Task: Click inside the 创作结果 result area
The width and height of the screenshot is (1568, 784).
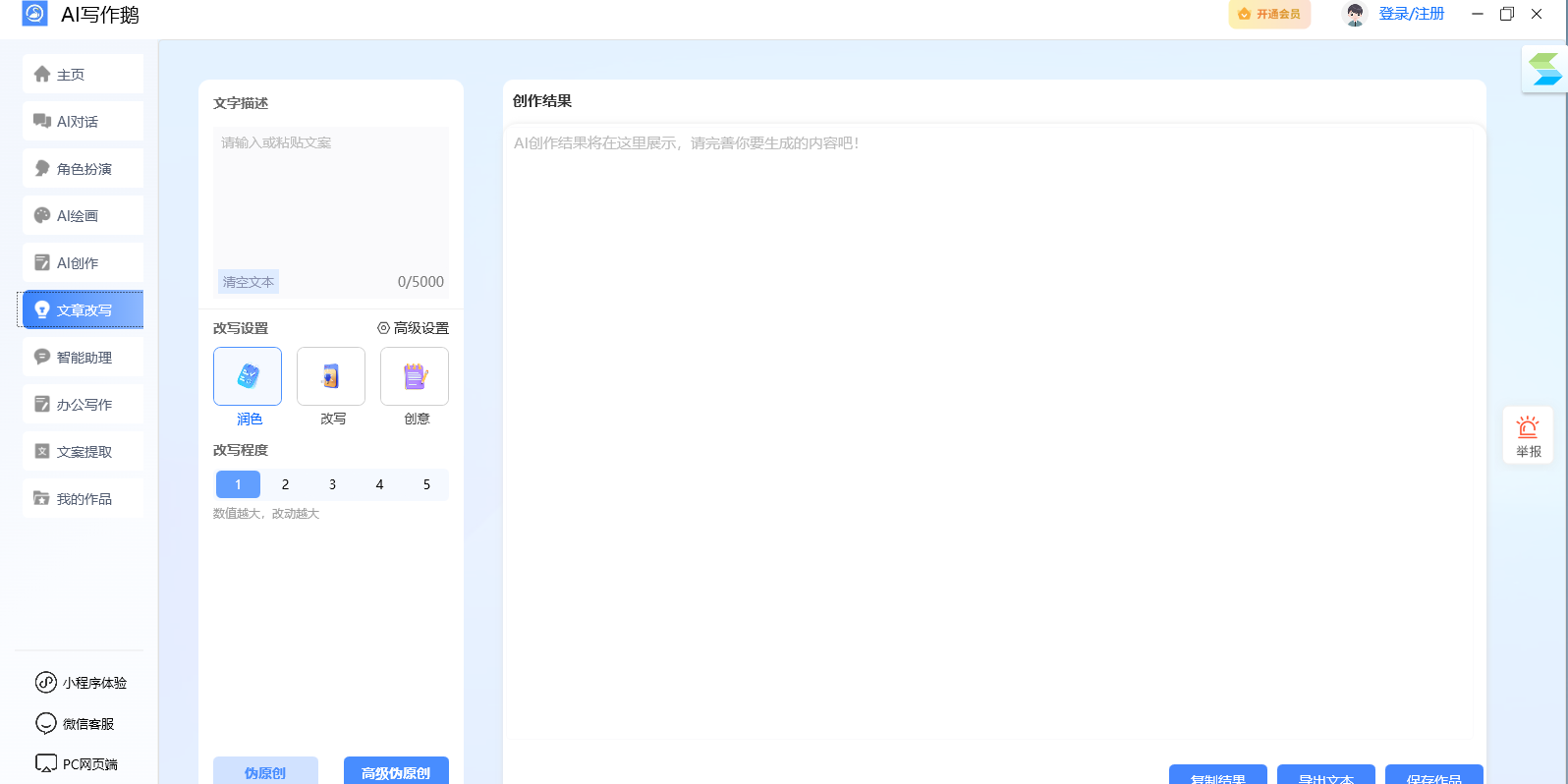Action: coord(990,432)
